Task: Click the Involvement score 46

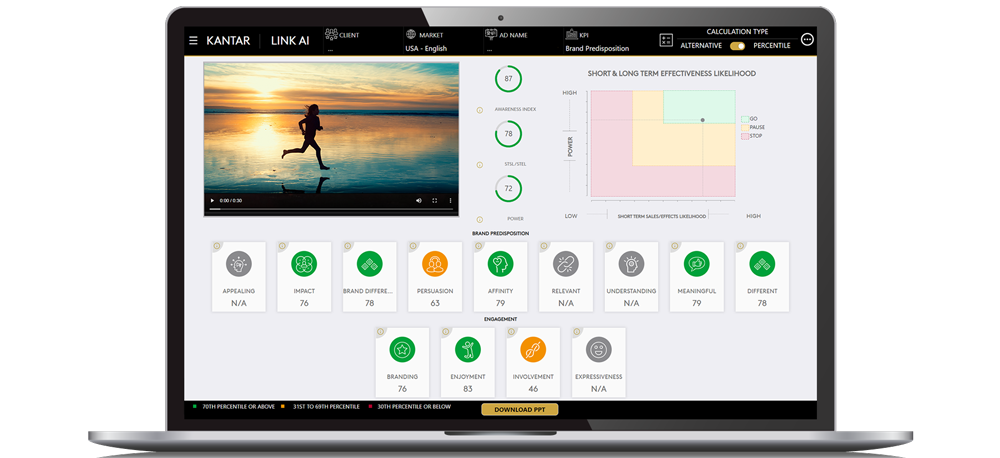Action: tap(533, 389)
